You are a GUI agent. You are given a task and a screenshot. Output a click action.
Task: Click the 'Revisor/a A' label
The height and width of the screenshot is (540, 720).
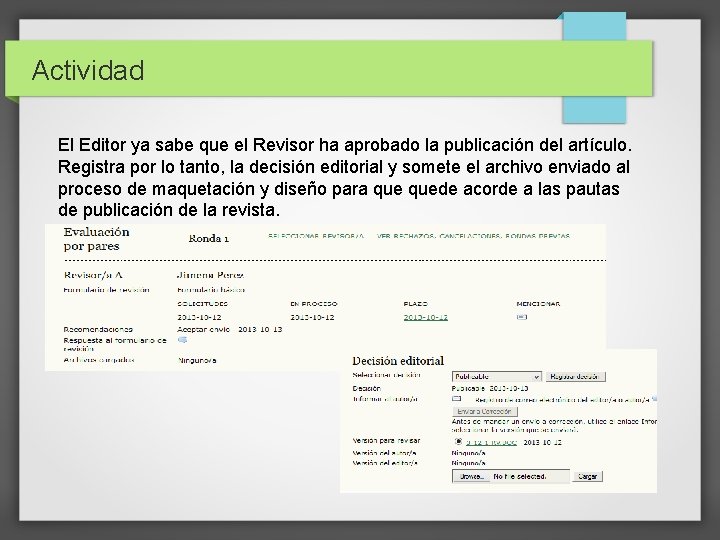click(93, 275)
